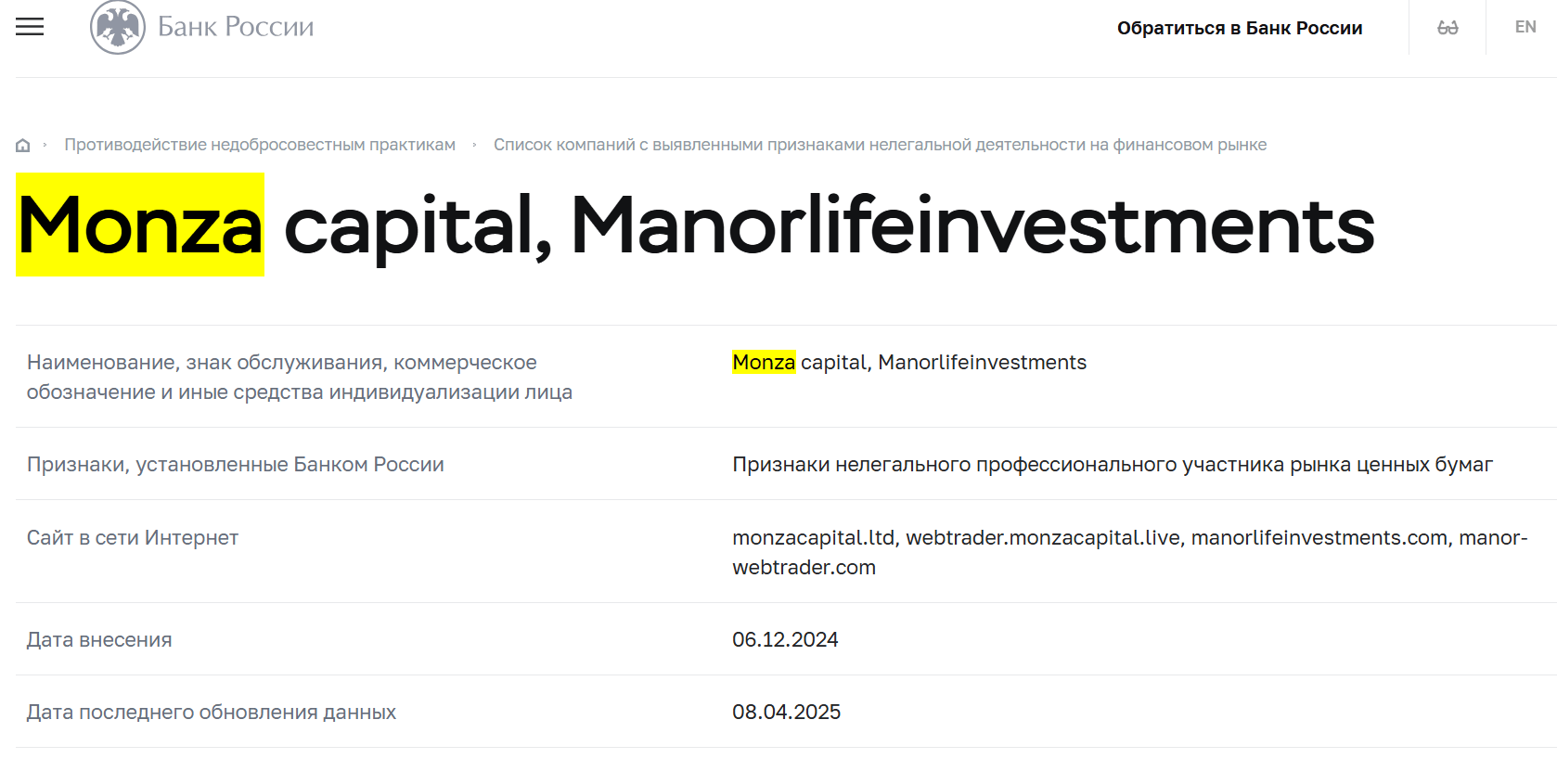Toggle the accessibility glasses icon

click(x=1448, y=28)
